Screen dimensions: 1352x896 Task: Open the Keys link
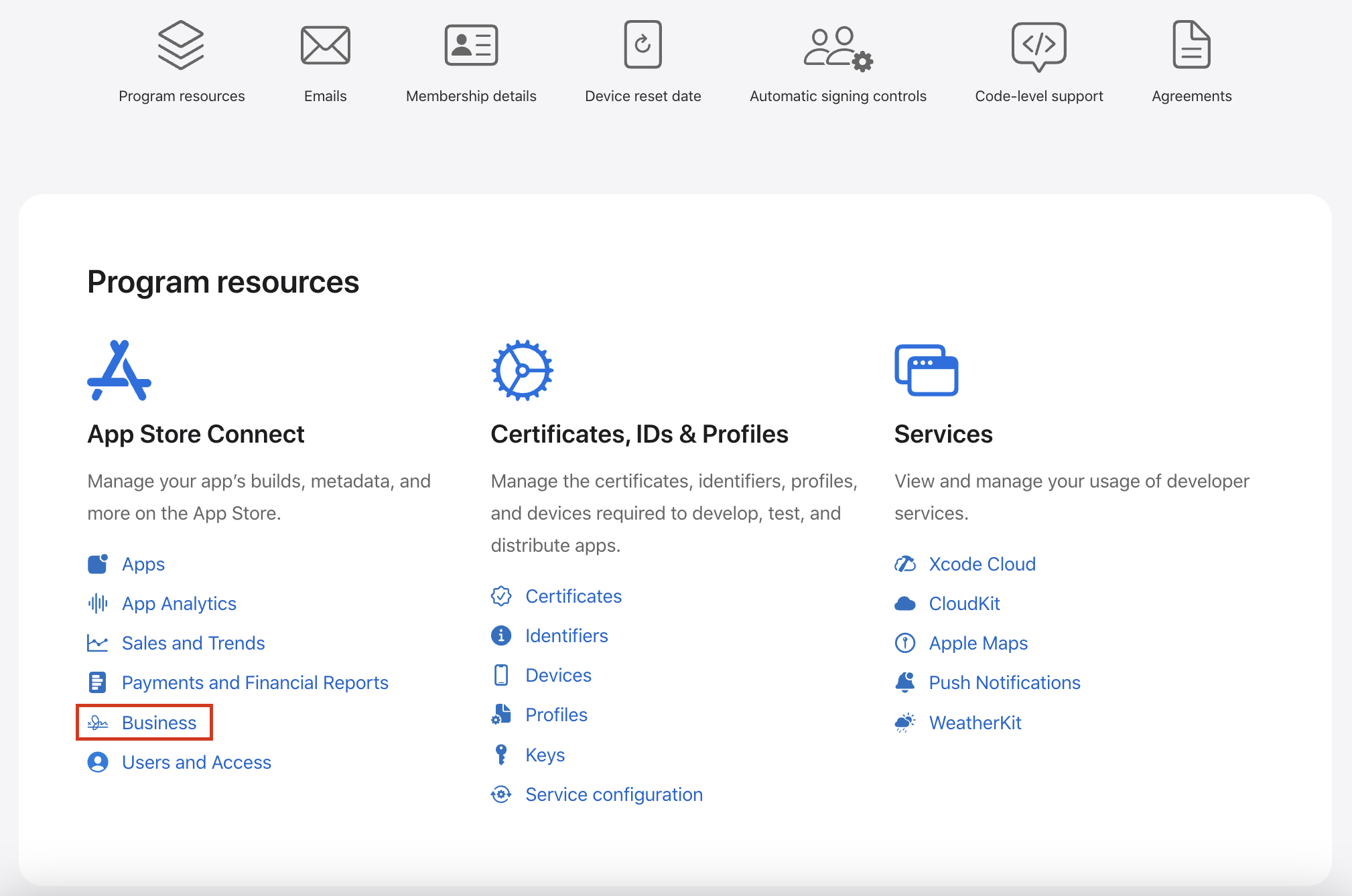[545, 755]
